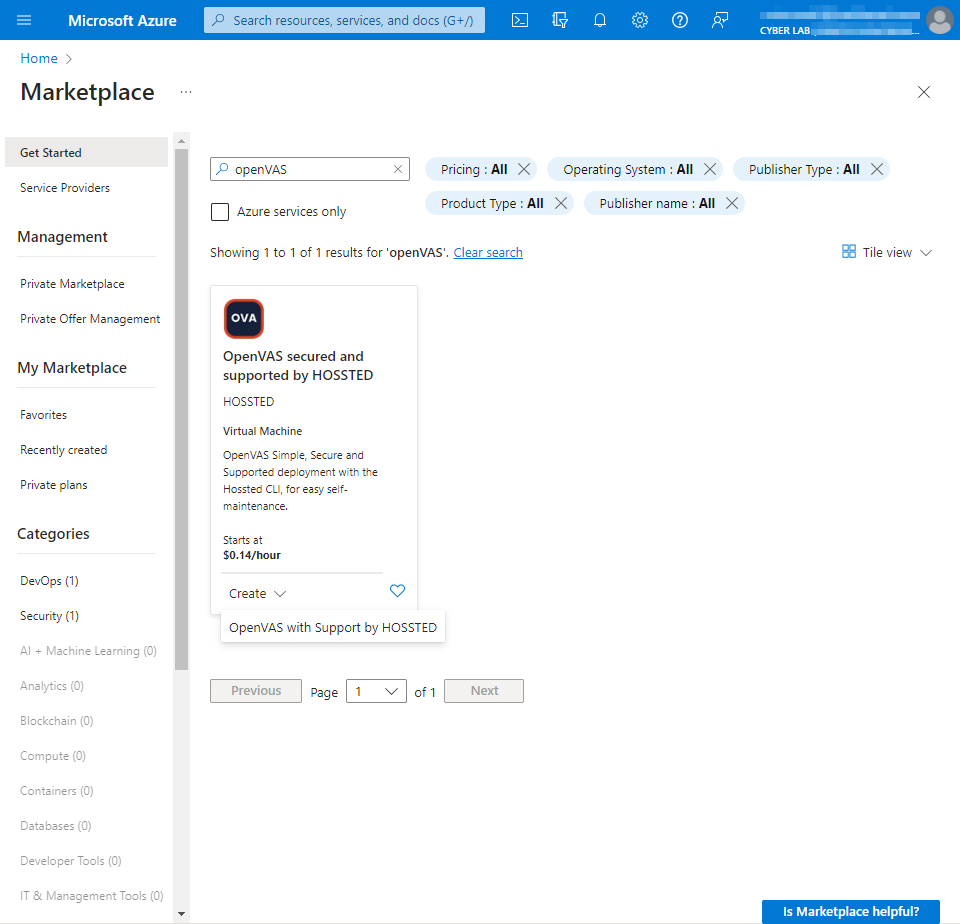Click the Previous page button
This screenshot has height=924, width=960.
coord(256,691)
